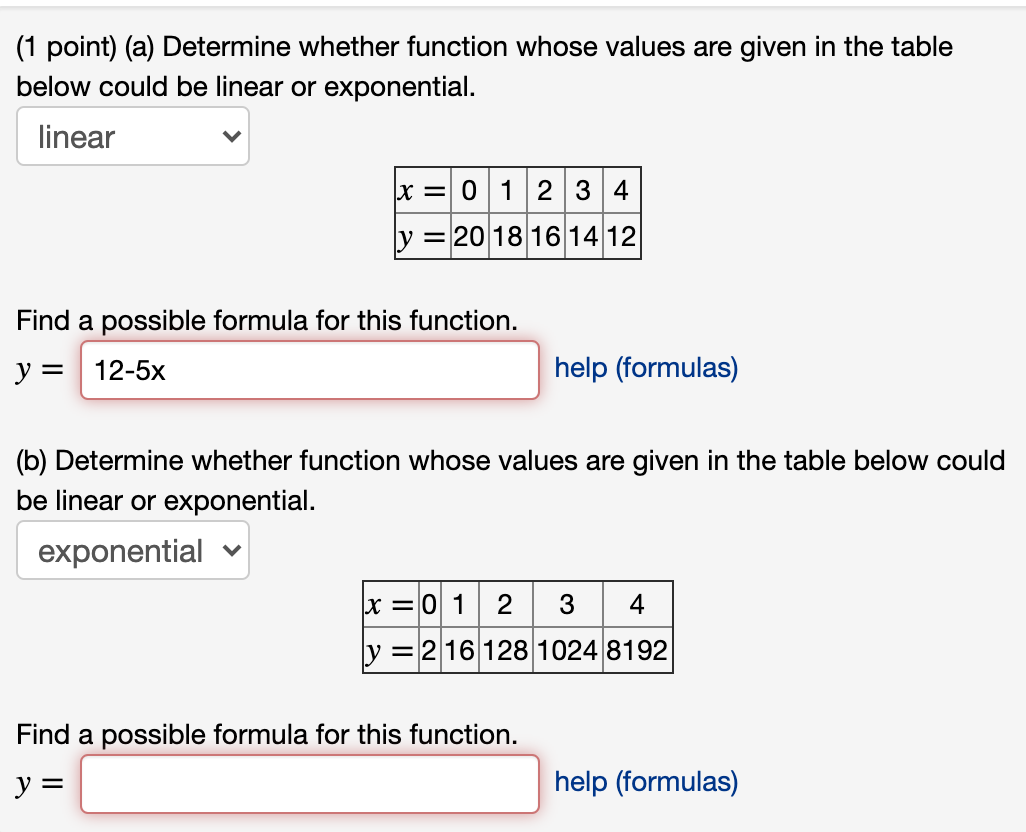The image size is (1026, 832).
Task: Open the dropdown currently showing exponential
Action: coord(132,550)
